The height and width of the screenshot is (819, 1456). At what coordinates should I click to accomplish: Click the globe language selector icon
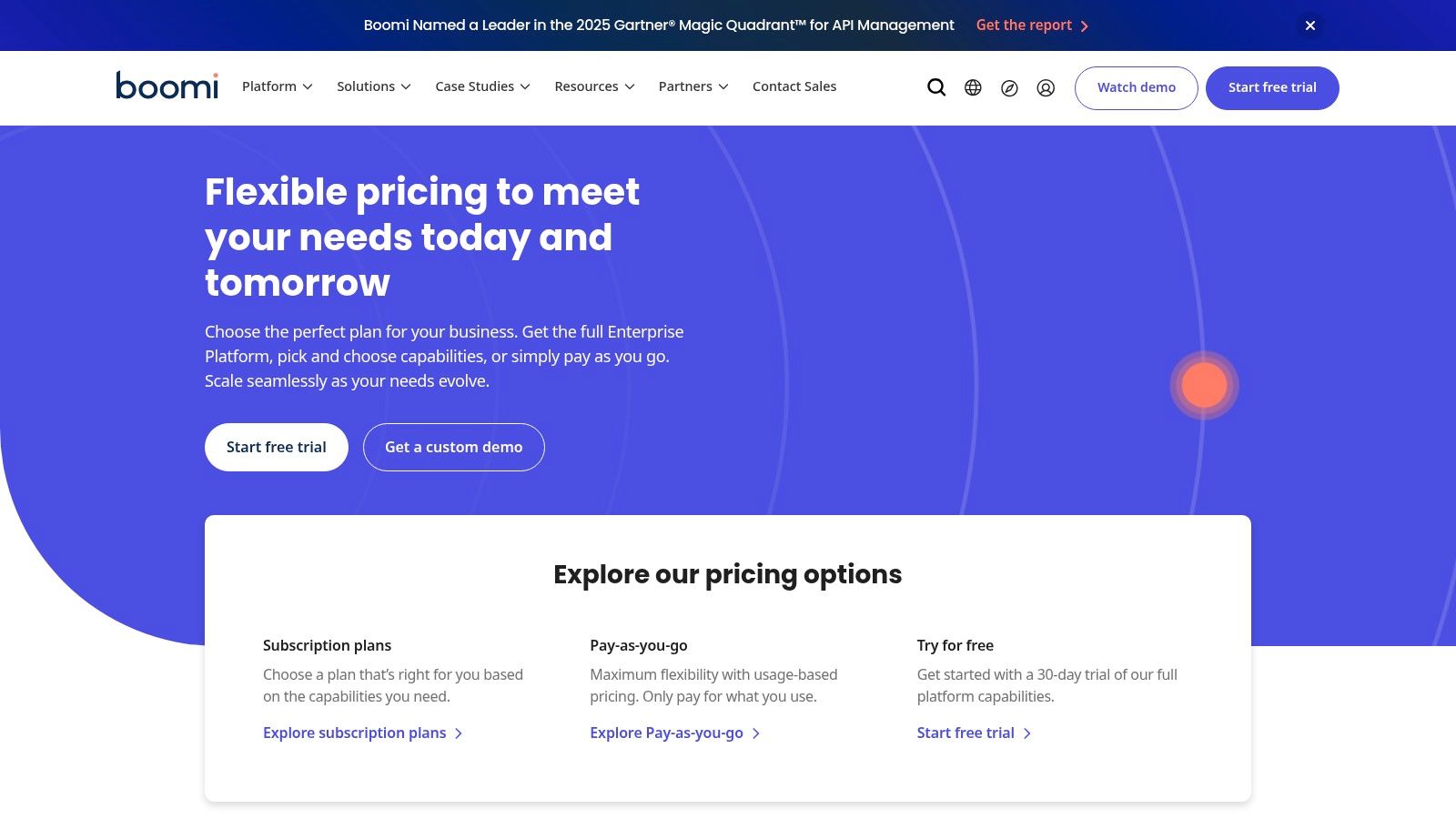tap(973, 87)
